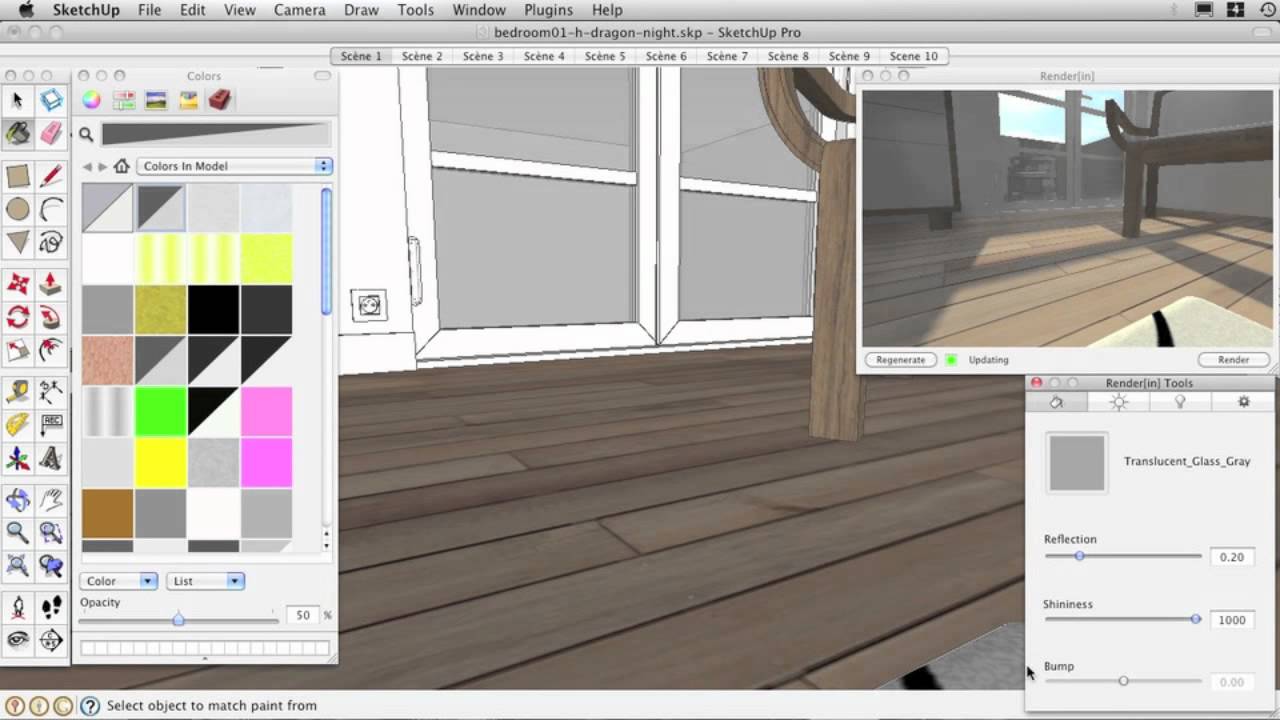1280x720 pixels.
Task: Pick the Follow Me tool
Action: pos(51,318)
